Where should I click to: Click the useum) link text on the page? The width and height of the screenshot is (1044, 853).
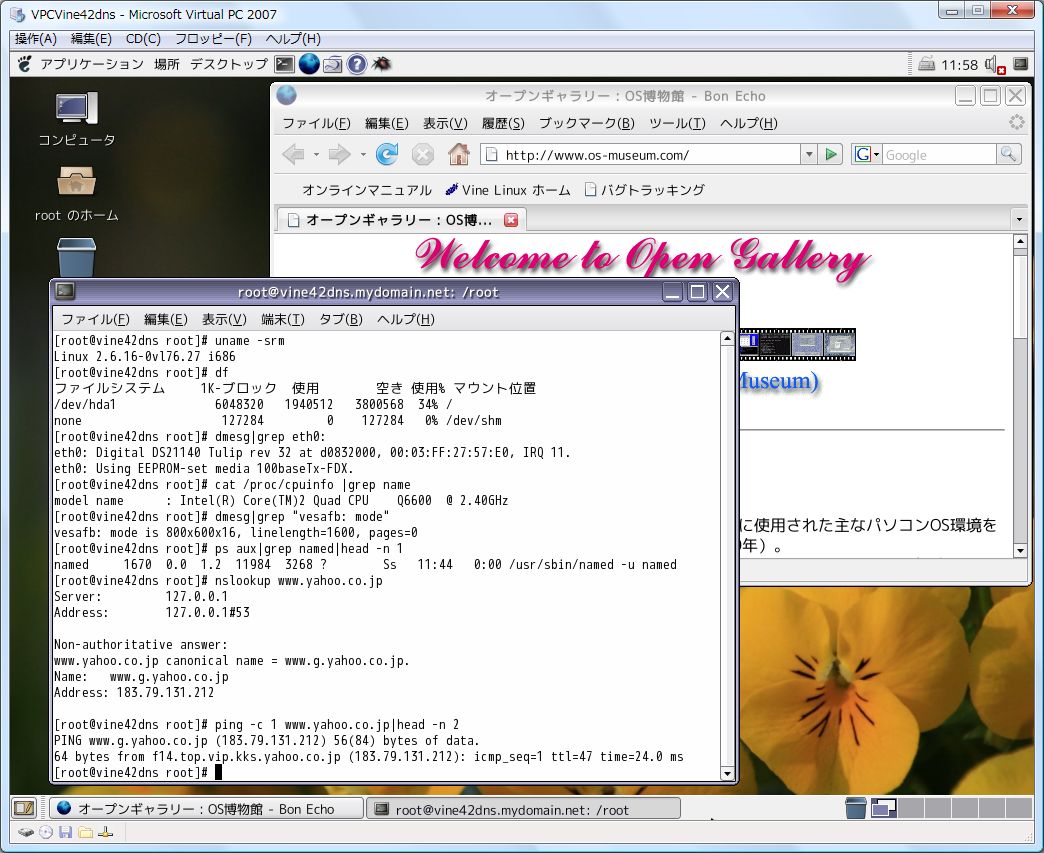pyautogui.click(x=778, y=381)
